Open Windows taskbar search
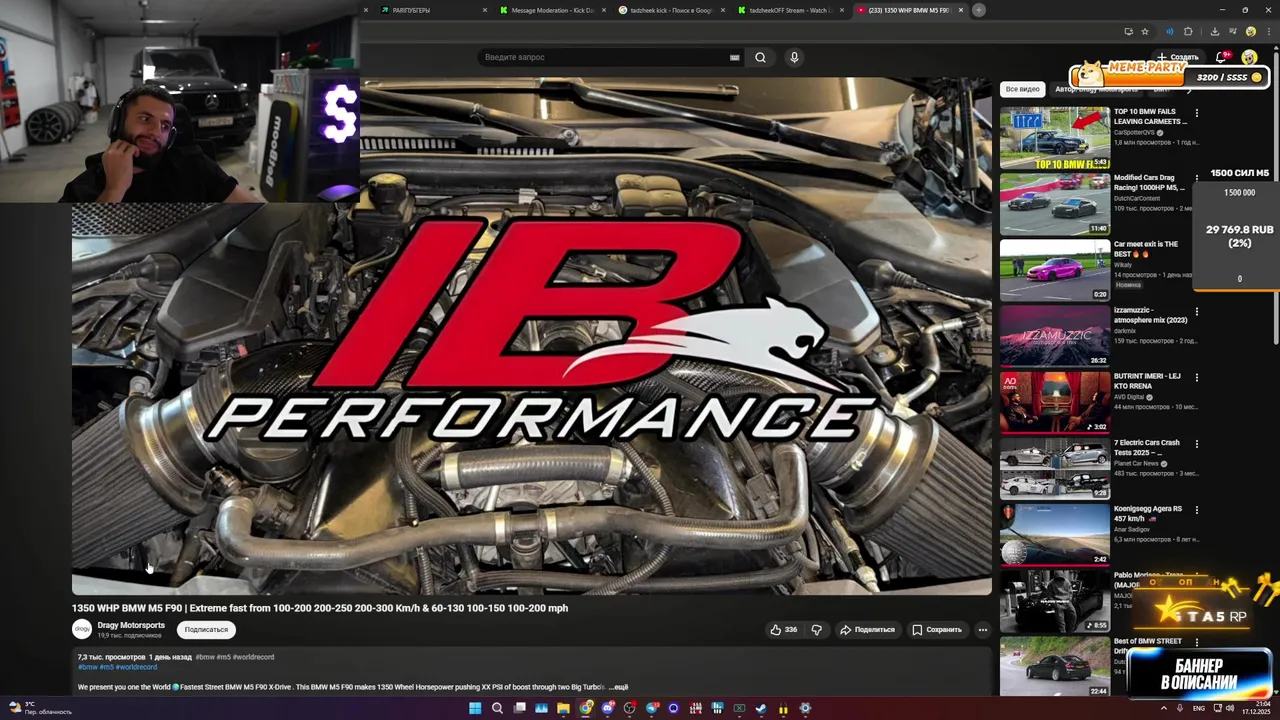This screenshot has height=720, width=1280. [497, 708]
